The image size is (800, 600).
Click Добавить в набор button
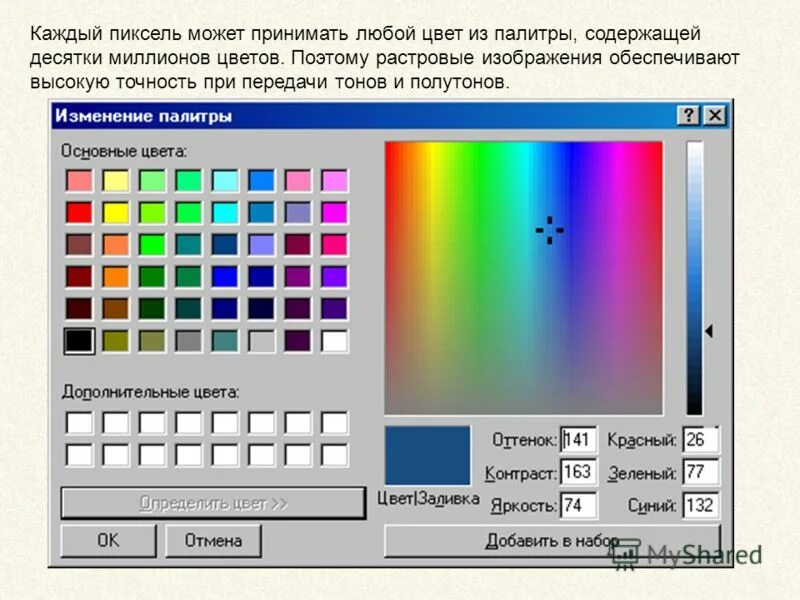[x=553, y=540]
